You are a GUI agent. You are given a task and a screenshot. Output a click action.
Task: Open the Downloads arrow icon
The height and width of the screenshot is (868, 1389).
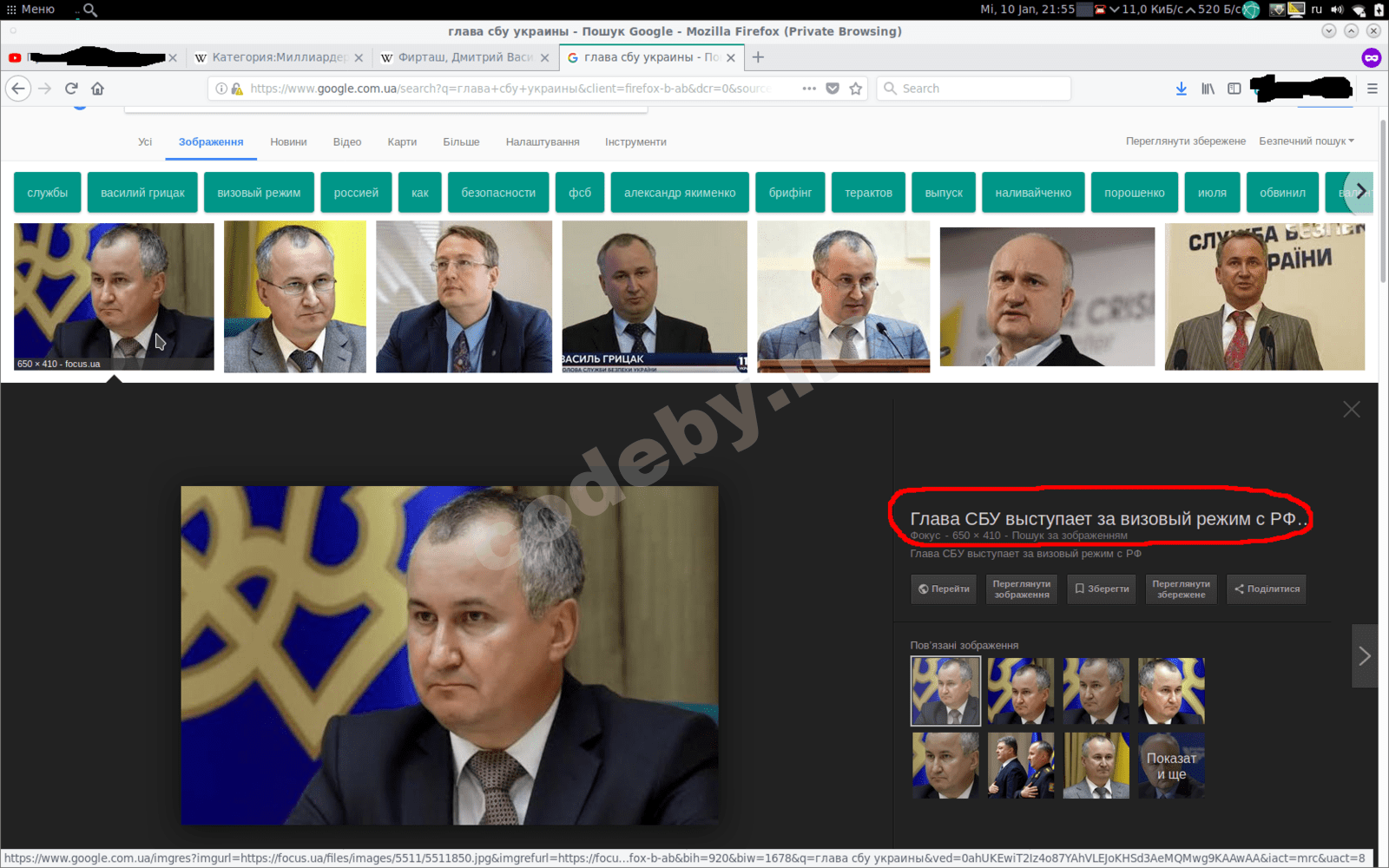pyautogui.click(x=1181, y=89)
